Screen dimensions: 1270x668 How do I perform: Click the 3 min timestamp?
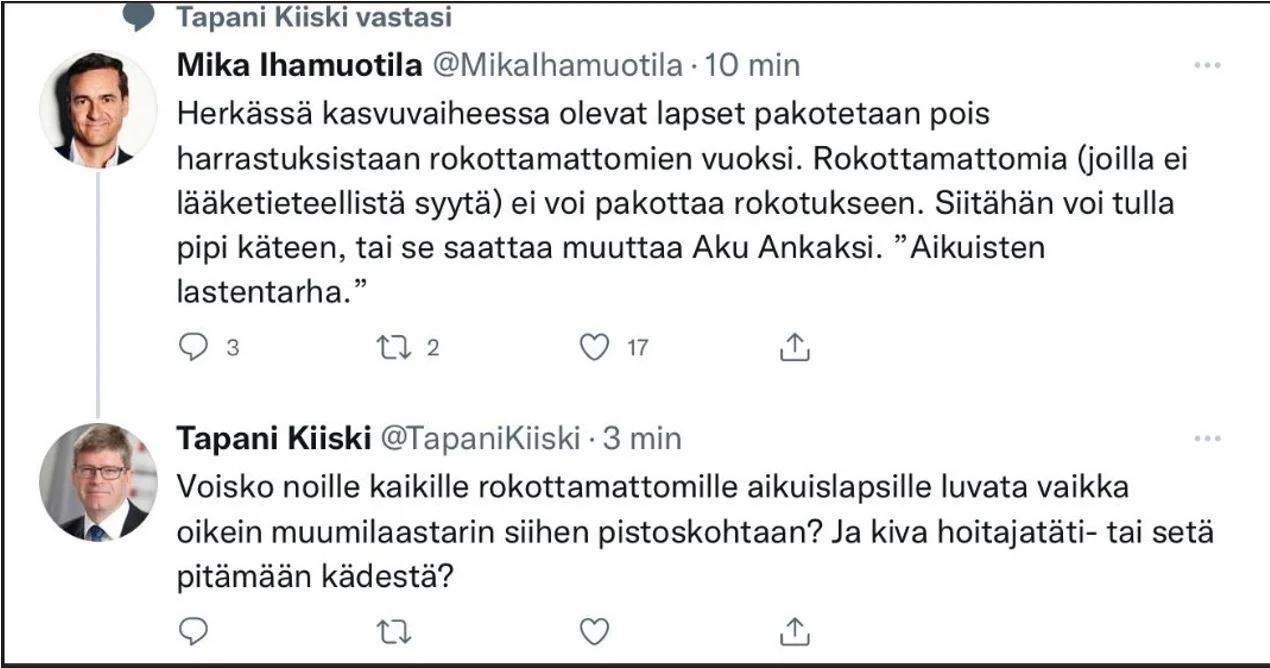[x=641, y=438]
